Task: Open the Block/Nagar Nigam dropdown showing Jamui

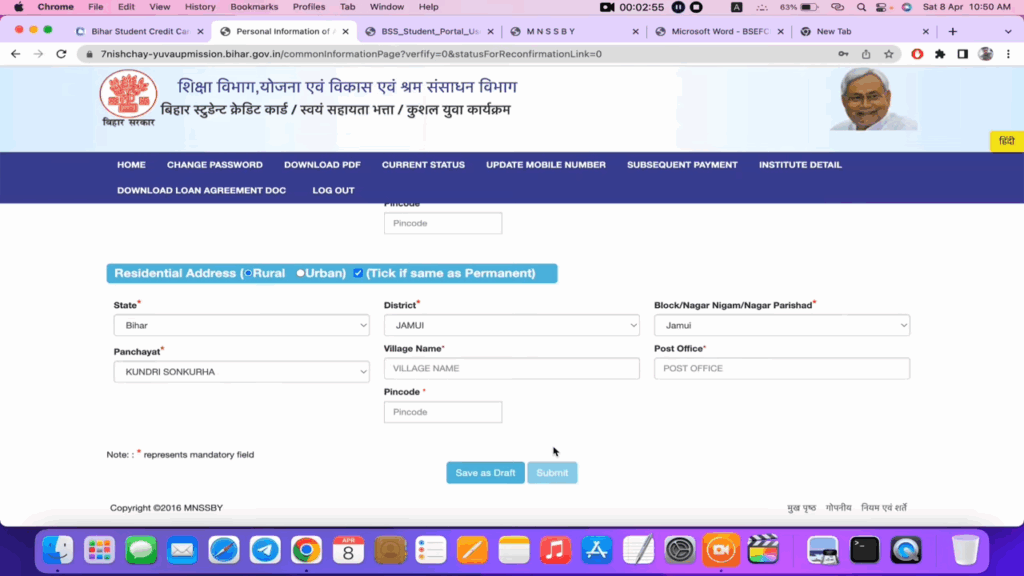Action: [781, 325]
